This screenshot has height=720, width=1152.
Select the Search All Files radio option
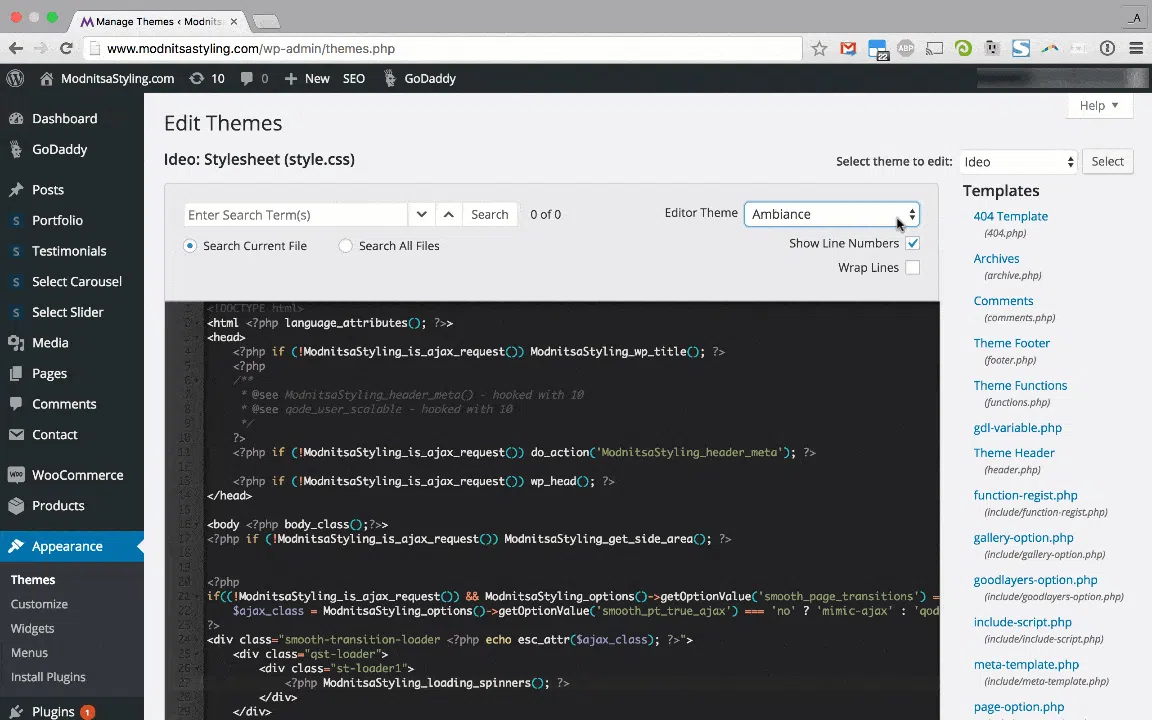[345, 246]
